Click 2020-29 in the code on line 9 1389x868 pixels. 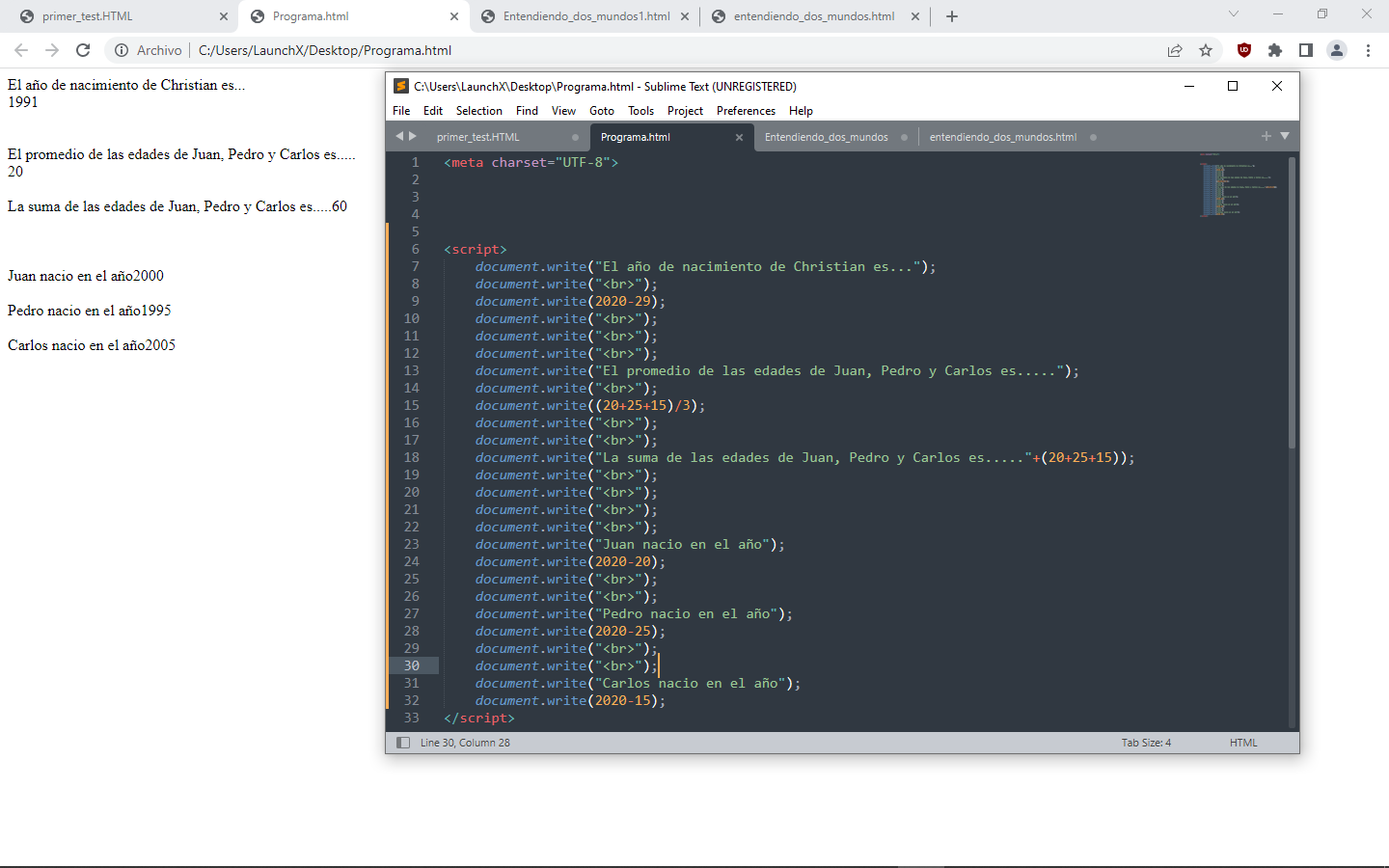pyautogui.click(x=622, y=301)
